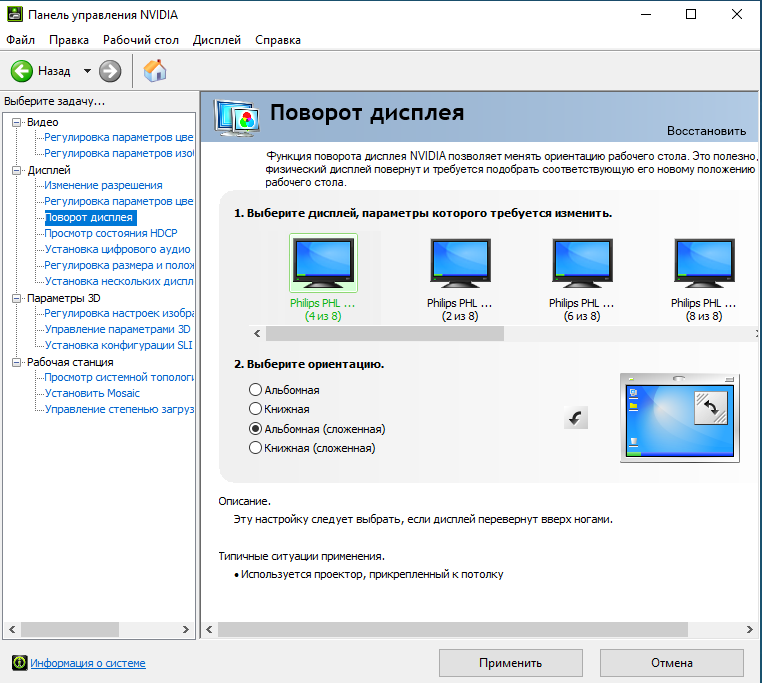Image resolution: width=762 pixels, height=683 pixels.
Task: Select Philips PHL display 8 of 8
Action: [x=704, y=280]
